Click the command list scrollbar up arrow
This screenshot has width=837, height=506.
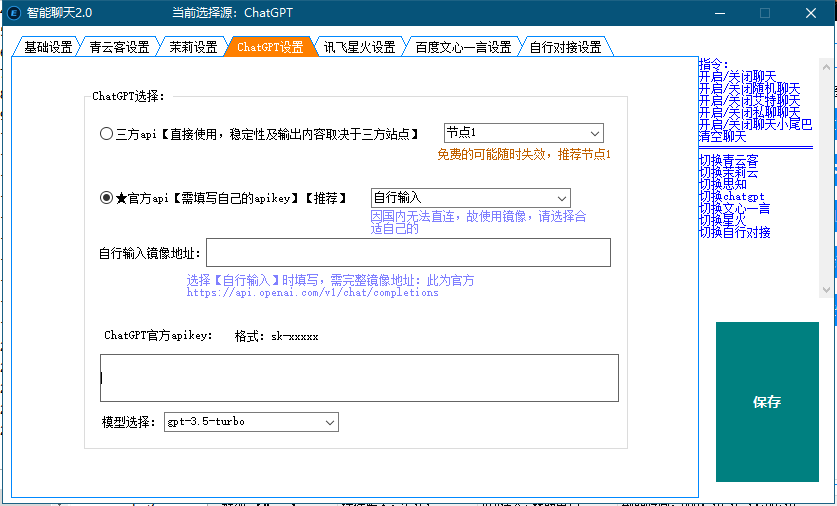tap(826, 67)
